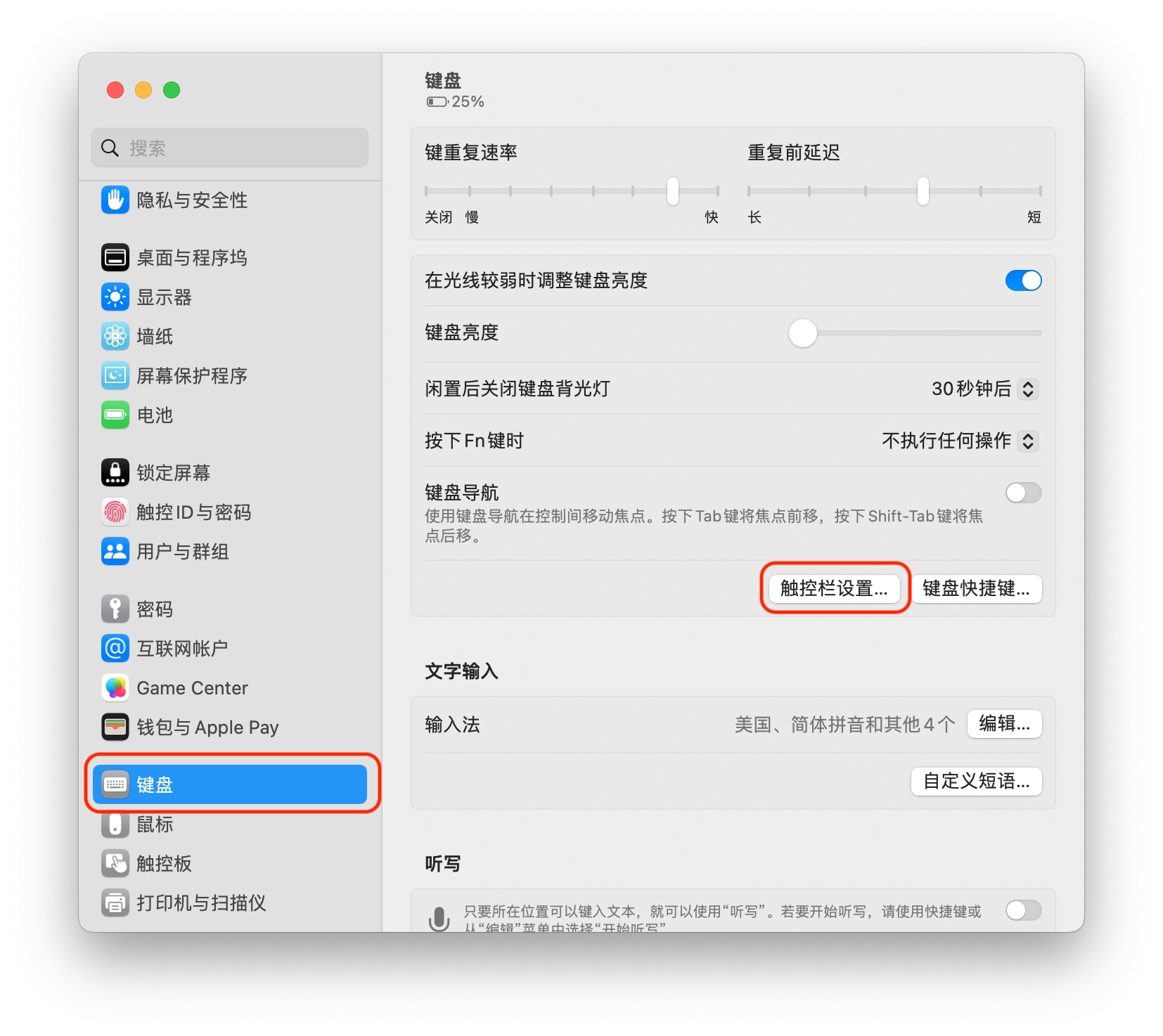The image size is (1163, 1036).
Task: Click the 搜索 search field
Action: (x=229, y=148)
